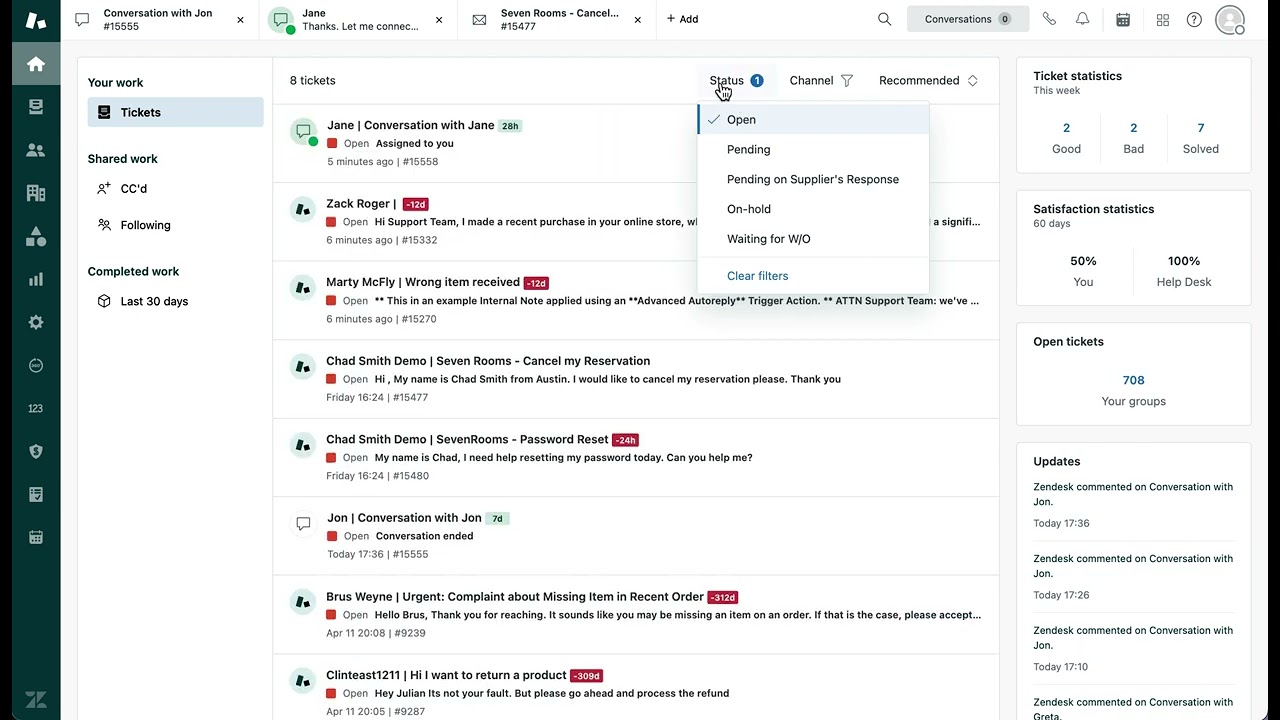Screen dimensions: 1280x720
Task: Open the Views icon in the sidebar
Action: [x=36, y=107]
